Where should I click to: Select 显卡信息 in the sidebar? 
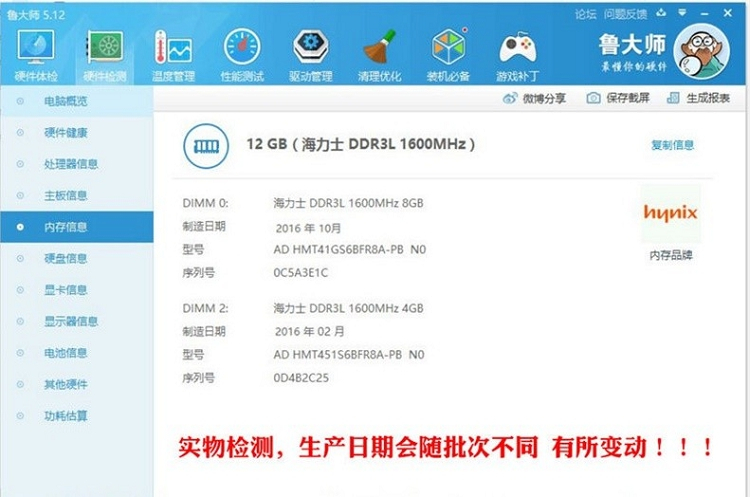tap(77, 290)
